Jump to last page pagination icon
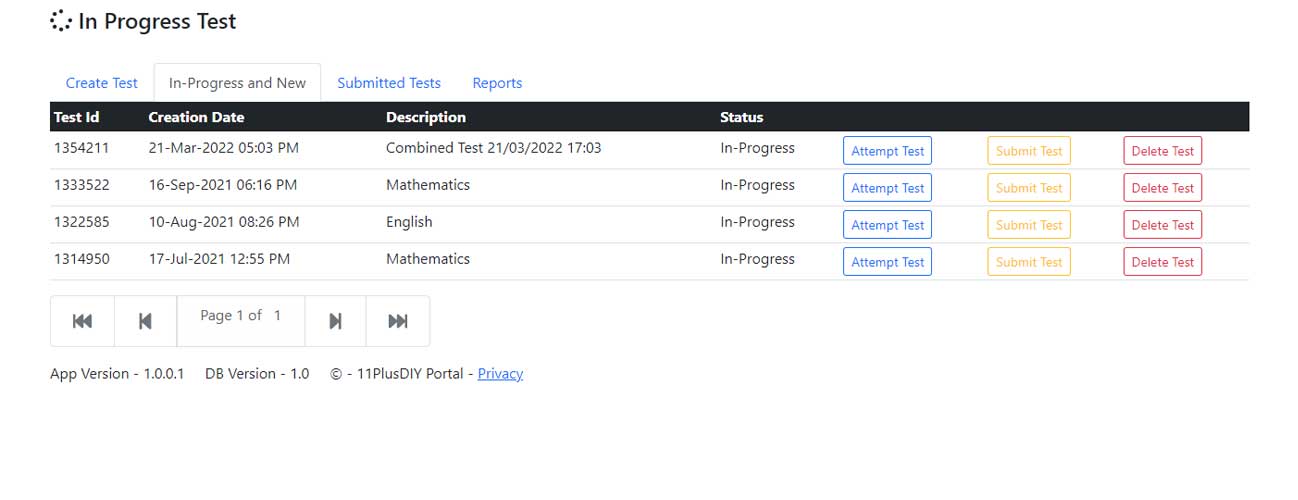 pyautogui.click(x=397, y=321)
